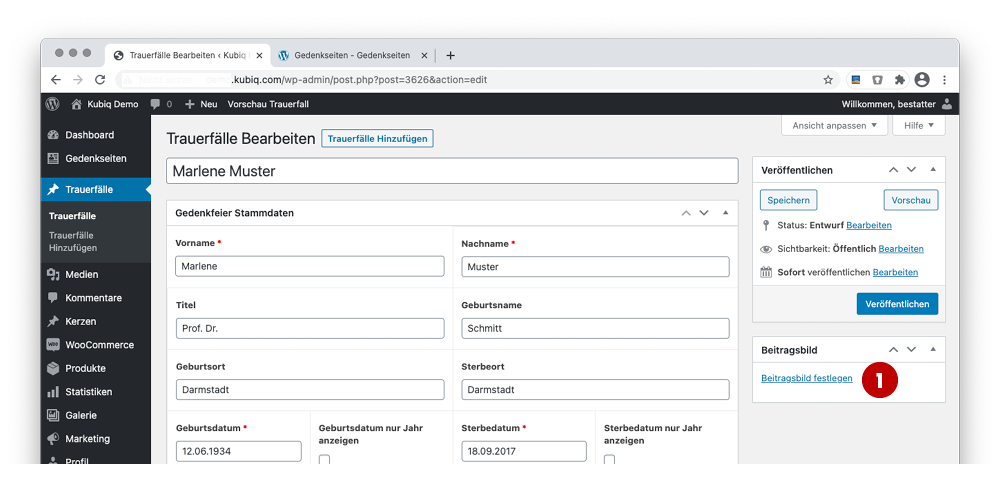Open the Hilfe dropdown
The image size is (1000, 500).
919,126
